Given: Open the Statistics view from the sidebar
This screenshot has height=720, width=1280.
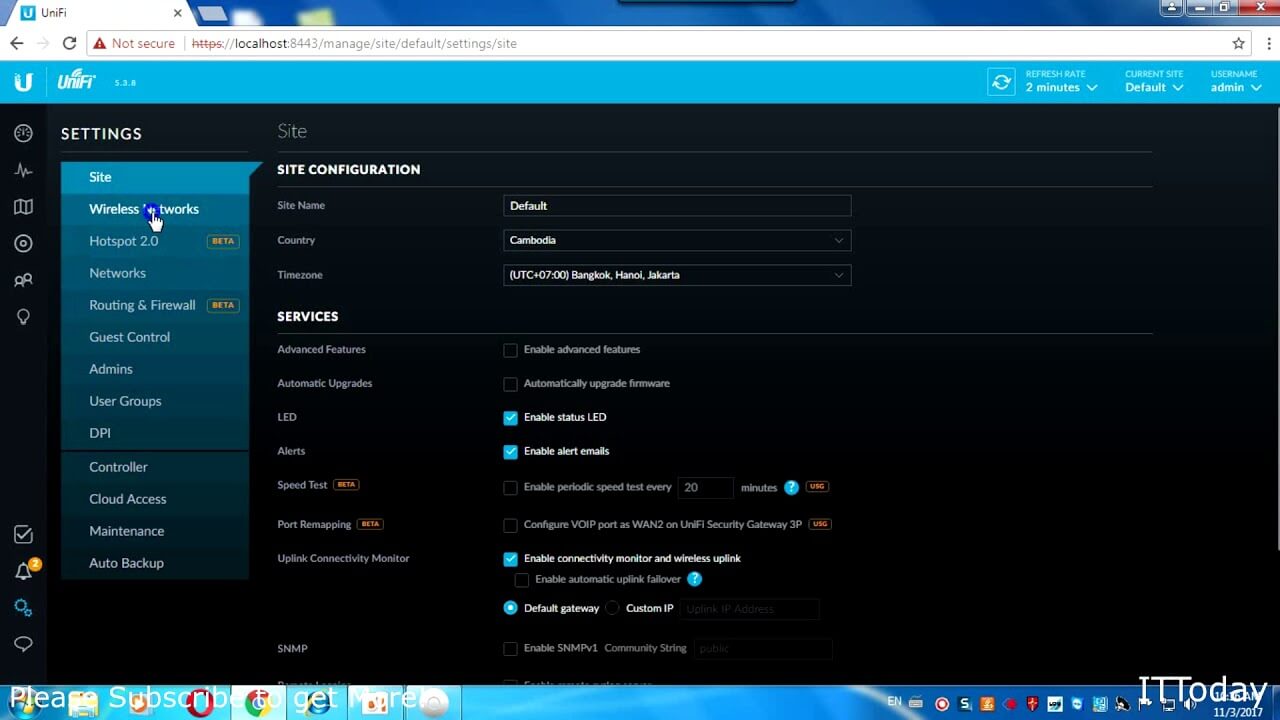Looking at the screenshot, I should (x=23, y=170).
